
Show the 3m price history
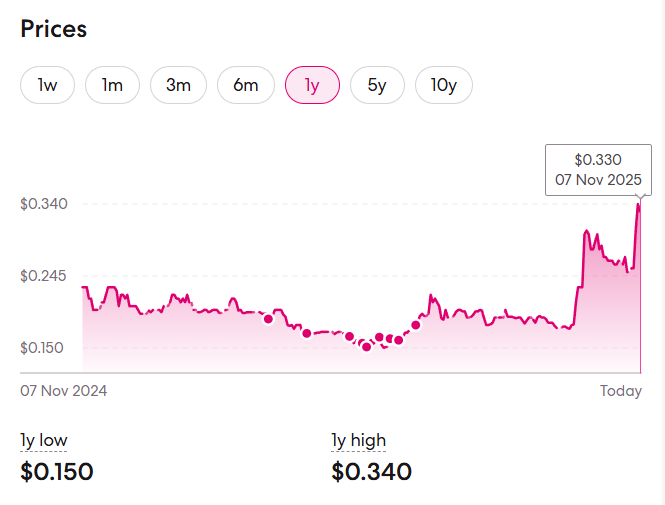pyautogui.click(x=178, y=85)
